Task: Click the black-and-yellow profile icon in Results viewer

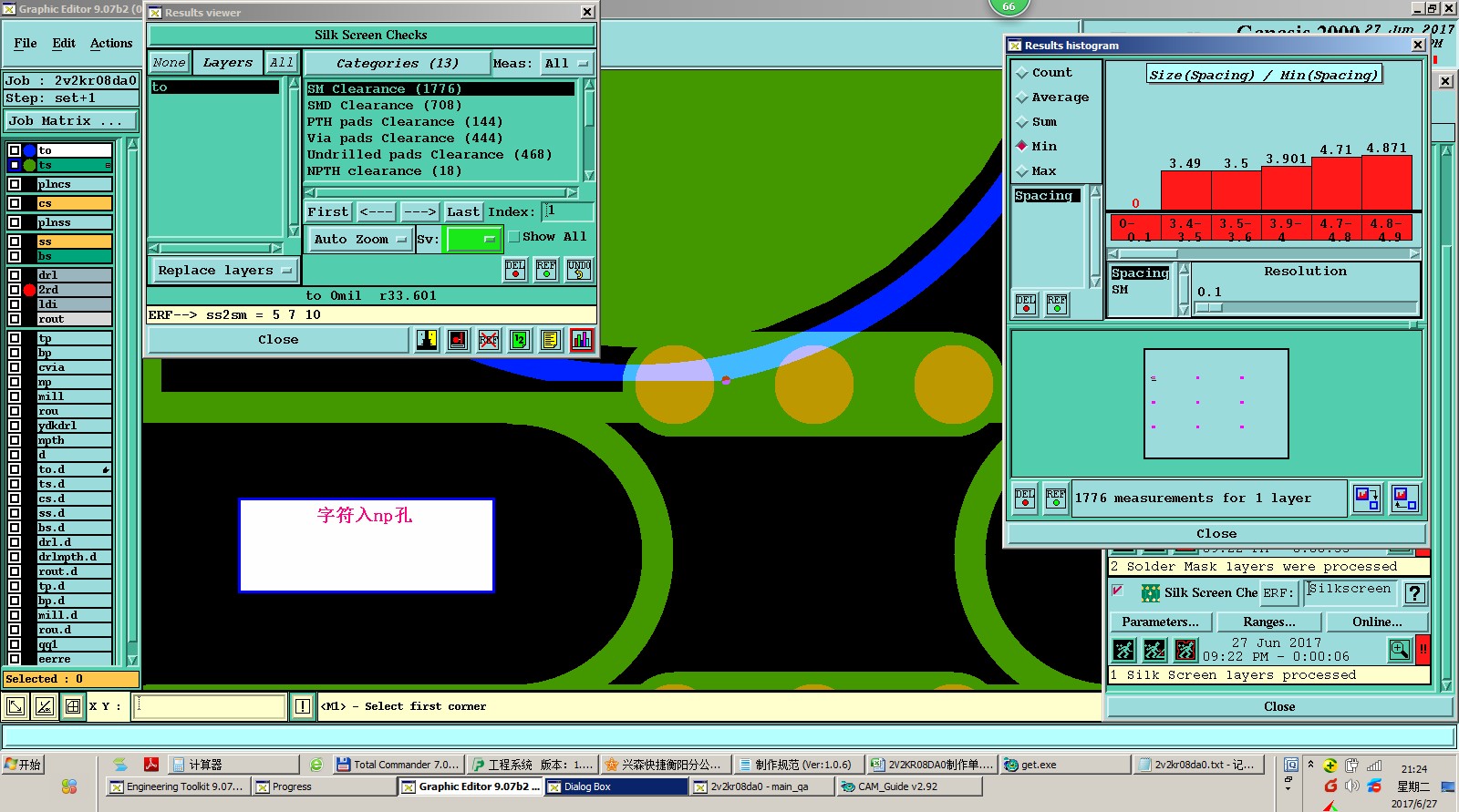Action: 427,340
